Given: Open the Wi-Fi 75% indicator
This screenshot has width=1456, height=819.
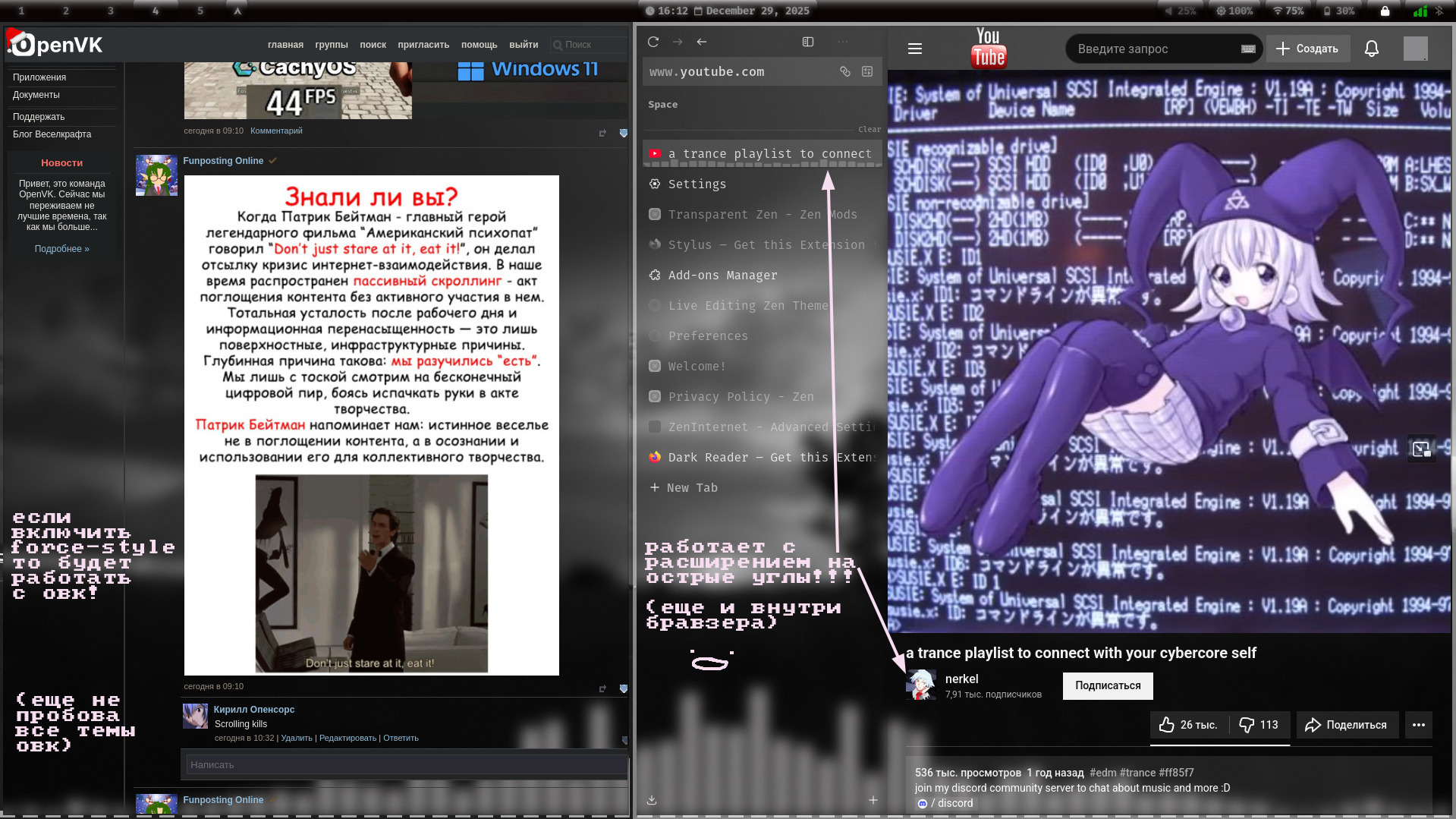Looking at the screenshot, I should [x=1288, y=11].
